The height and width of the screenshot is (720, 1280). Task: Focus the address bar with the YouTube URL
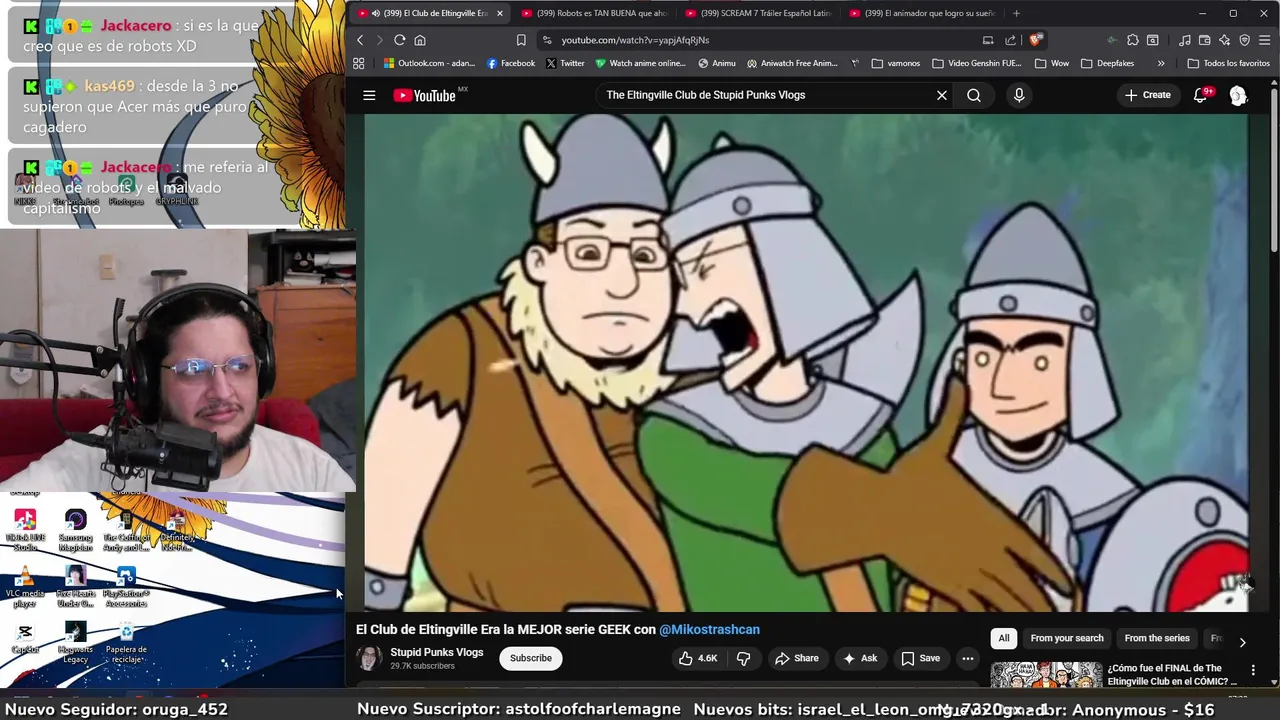760,40
